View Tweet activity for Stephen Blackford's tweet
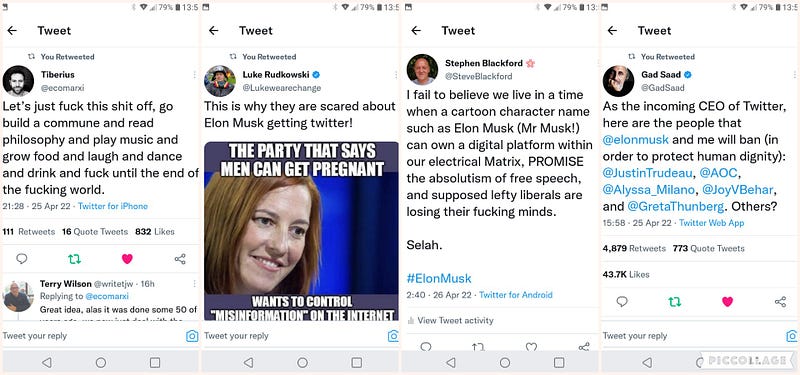This screenshot has width=800, height=375. tap(451, 320)
